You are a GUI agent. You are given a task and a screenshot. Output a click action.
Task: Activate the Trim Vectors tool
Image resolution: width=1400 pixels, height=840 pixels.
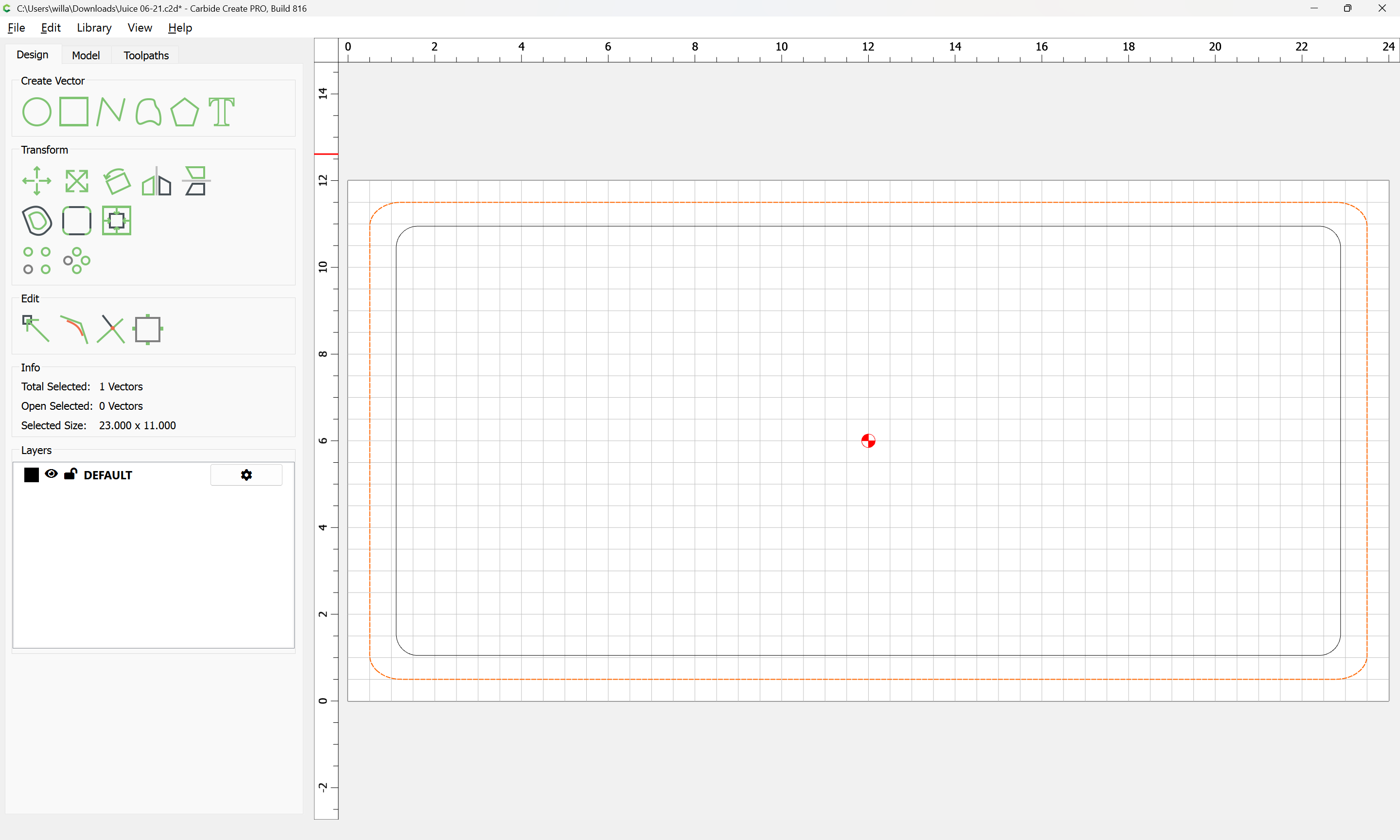[x=111, y=329]
